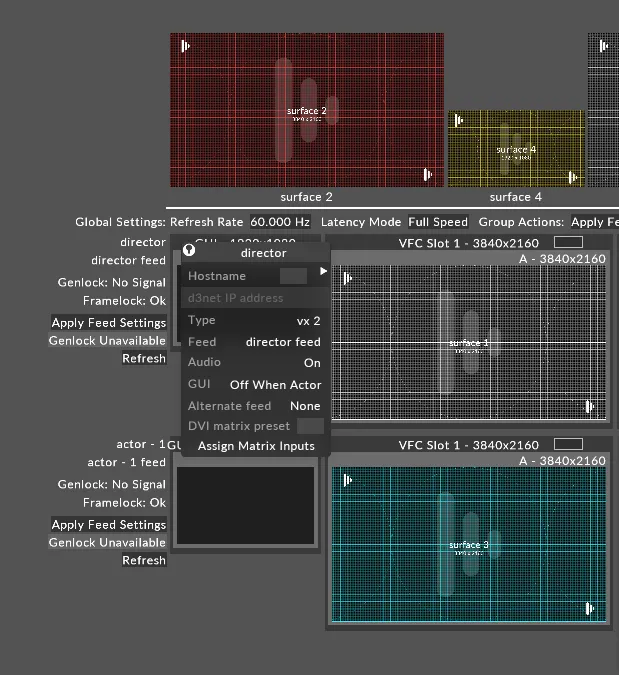This screenshot has width=619, height=675.
Task: Click the disguise logo on surface 2 top-left
Action: (183, 45)
